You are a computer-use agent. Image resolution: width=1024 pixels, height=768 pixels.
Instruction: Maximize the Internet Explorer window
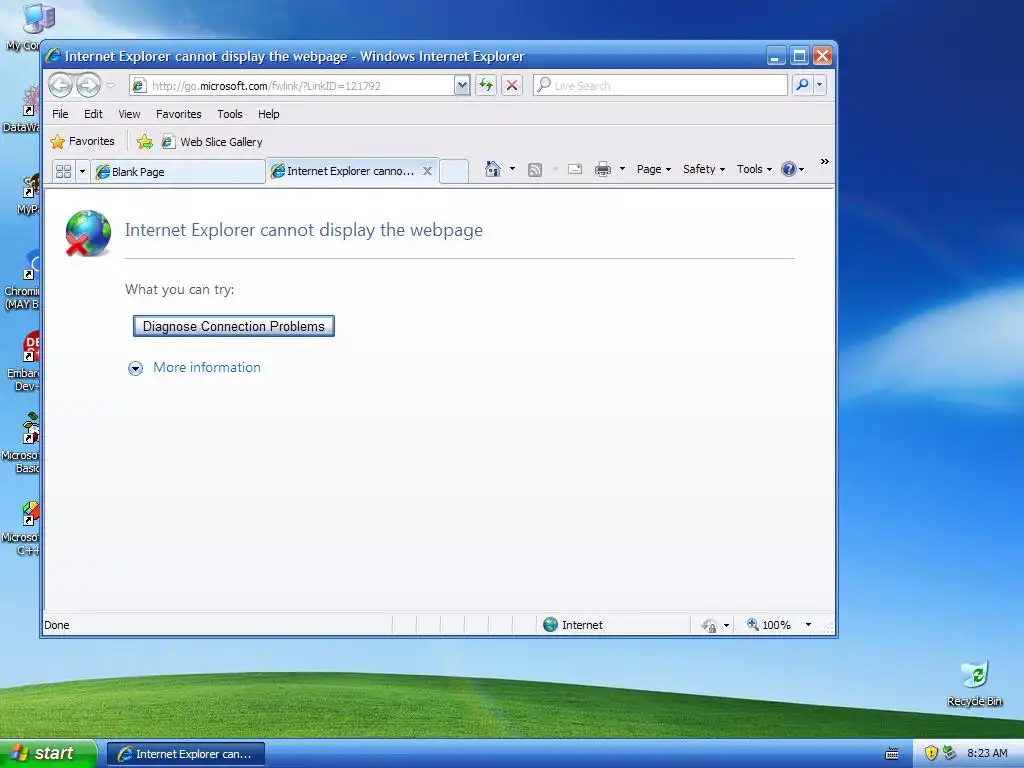[799, 56]
